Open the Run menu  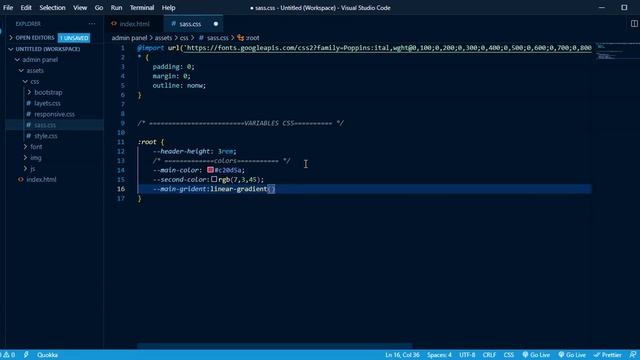click(x=116, y=8)
